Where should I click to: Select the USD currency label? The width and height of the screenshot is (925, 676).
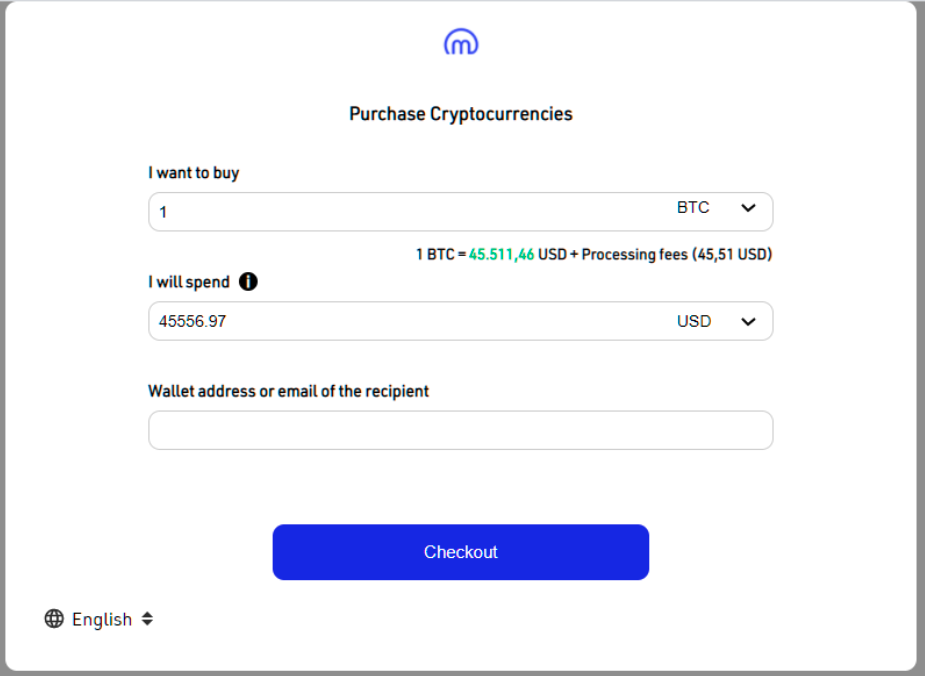(x=694, y=322)
